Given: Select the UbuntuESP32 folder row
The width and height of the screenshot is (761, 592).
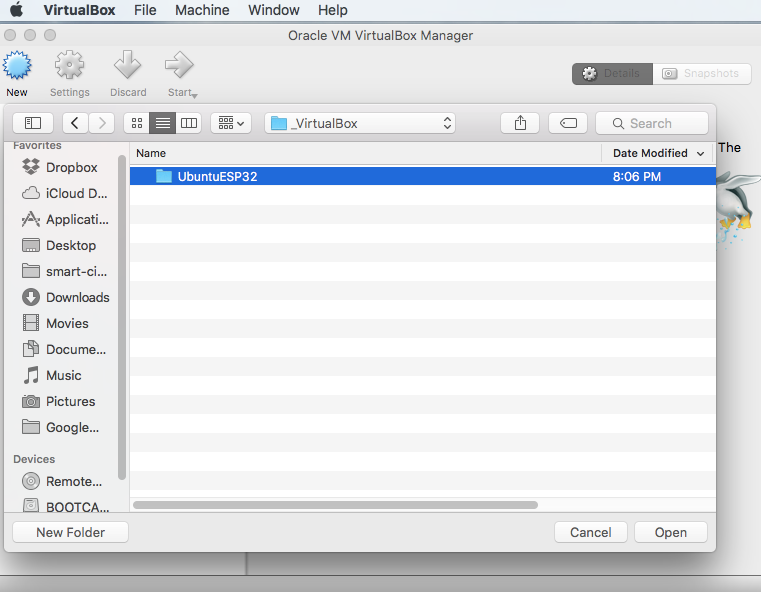Looking at the screenshot, I should pyautogui.click(x=423, y=176).
